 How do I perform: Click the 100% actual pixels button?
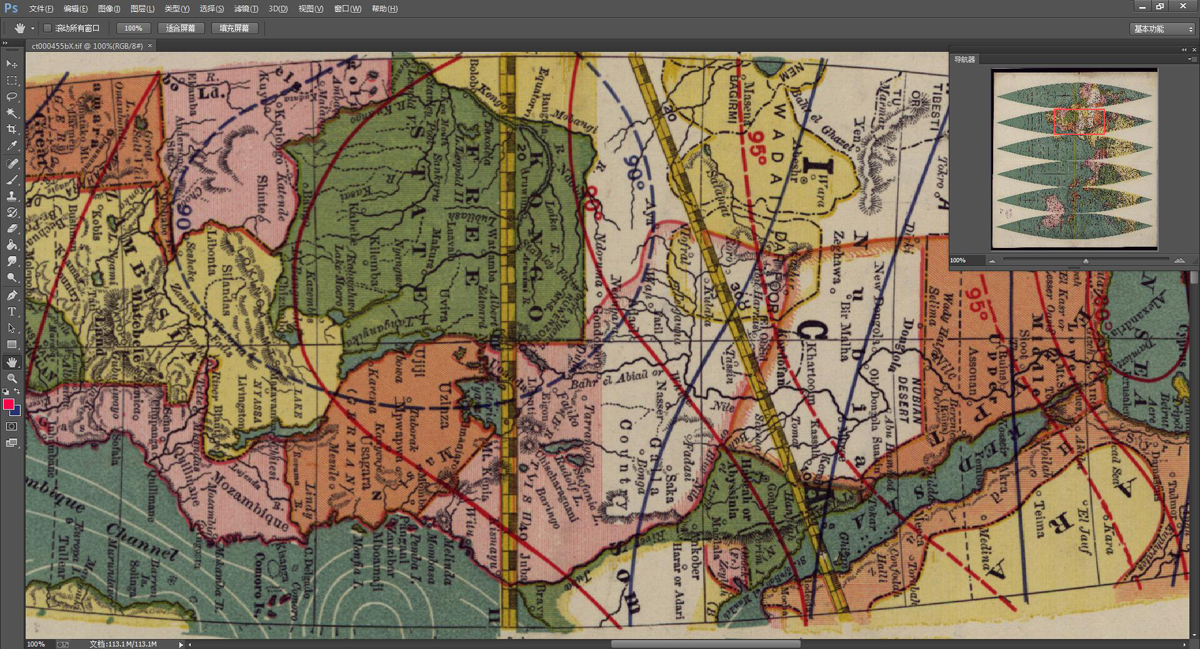133,28
